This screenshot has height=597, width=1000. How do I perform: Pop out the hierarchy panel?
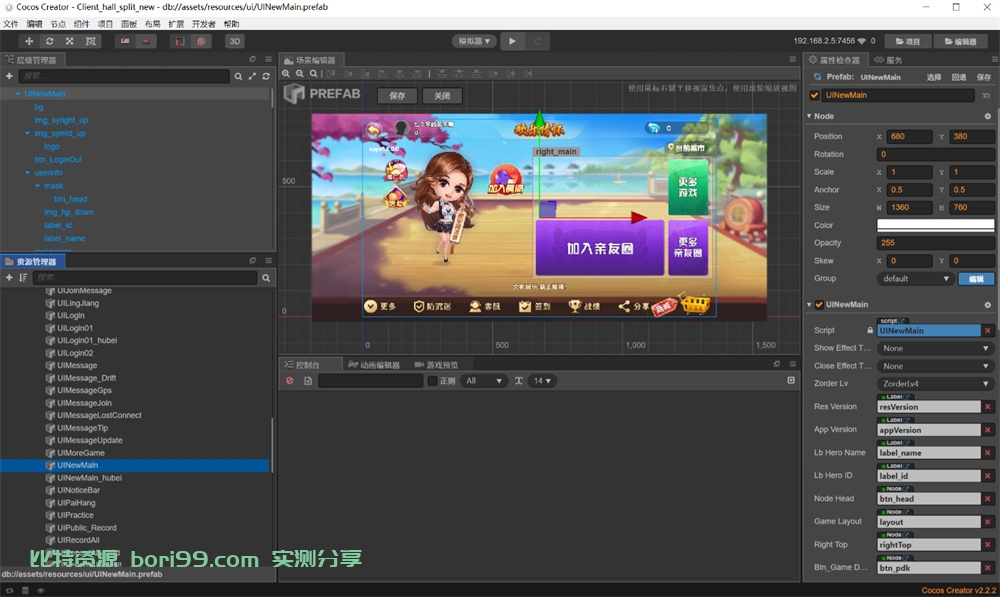tap(253, 59)
